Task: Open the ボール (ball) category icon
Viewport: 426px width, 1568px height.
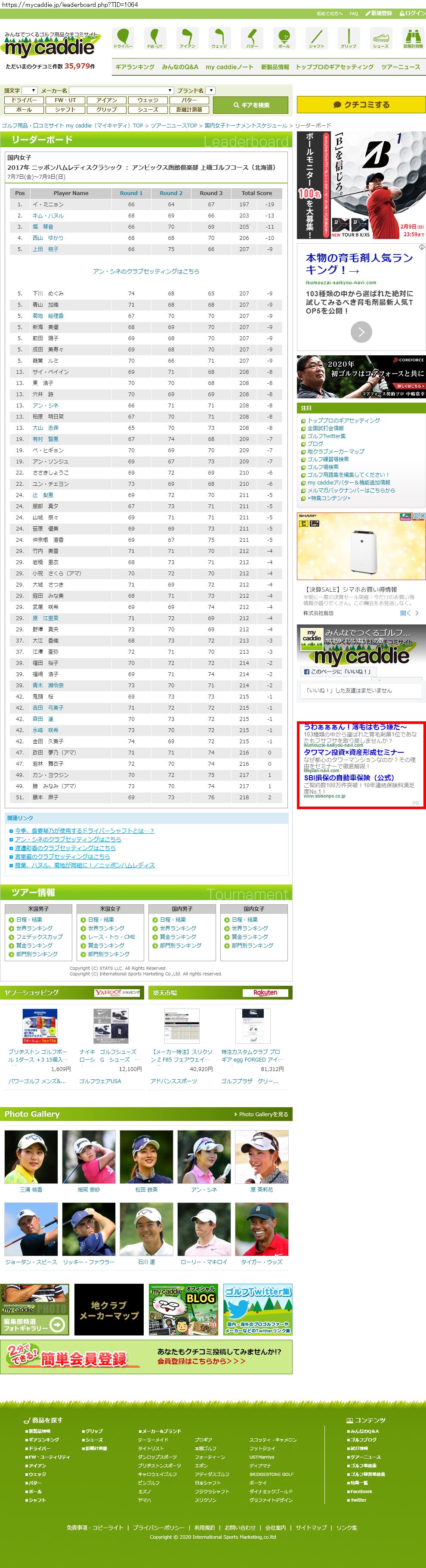Action: point(284,38)
